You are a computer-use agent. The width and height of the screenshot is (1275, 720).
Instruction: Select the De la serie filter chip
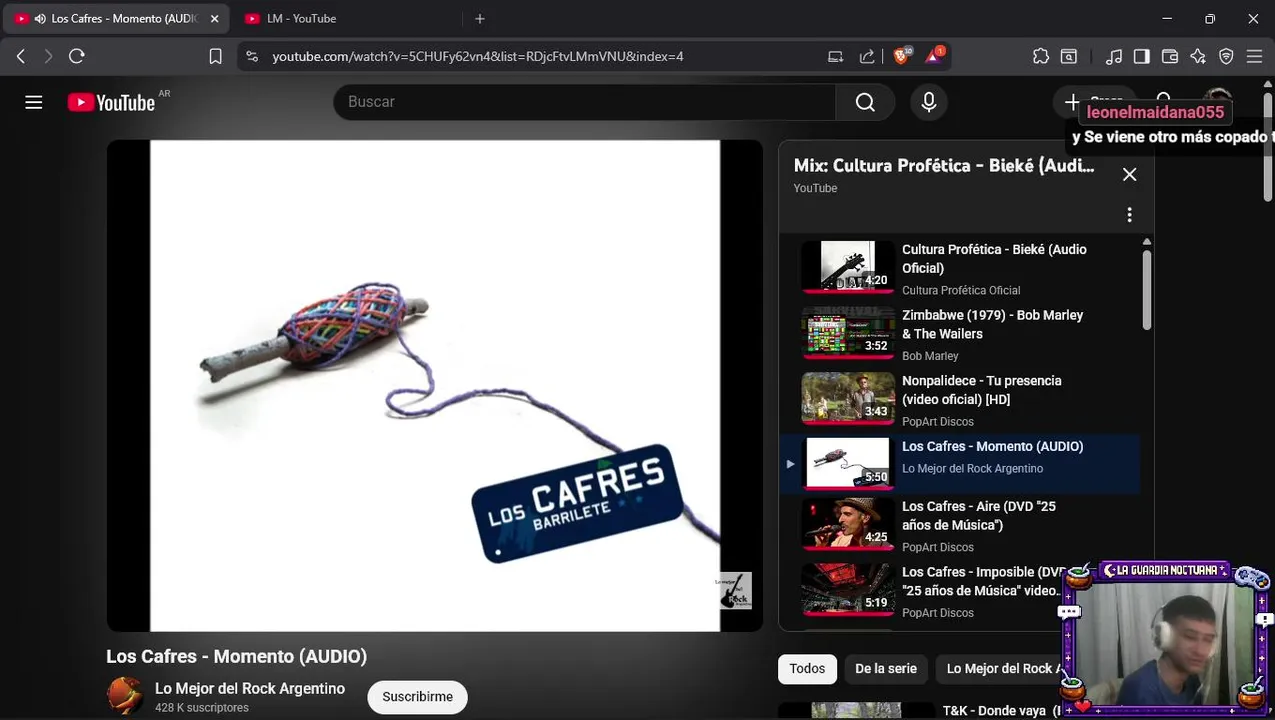[886, 669]
